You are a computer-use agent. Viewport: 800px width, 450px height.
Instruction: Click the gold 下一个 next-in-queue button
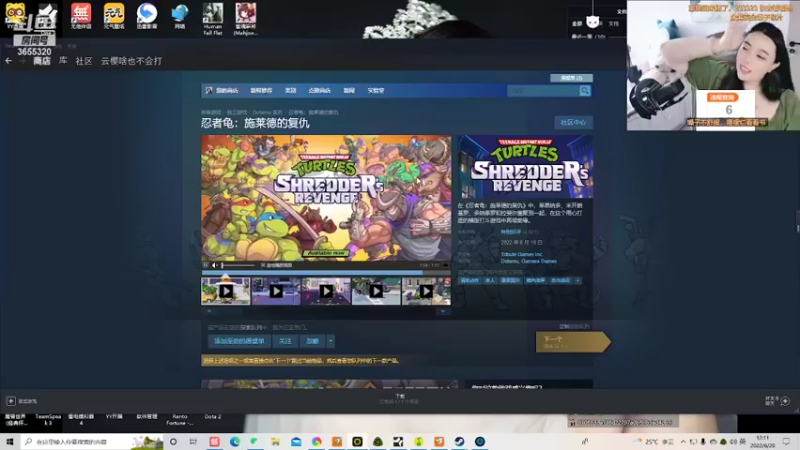pyautogui.click(x=572, y=342)
